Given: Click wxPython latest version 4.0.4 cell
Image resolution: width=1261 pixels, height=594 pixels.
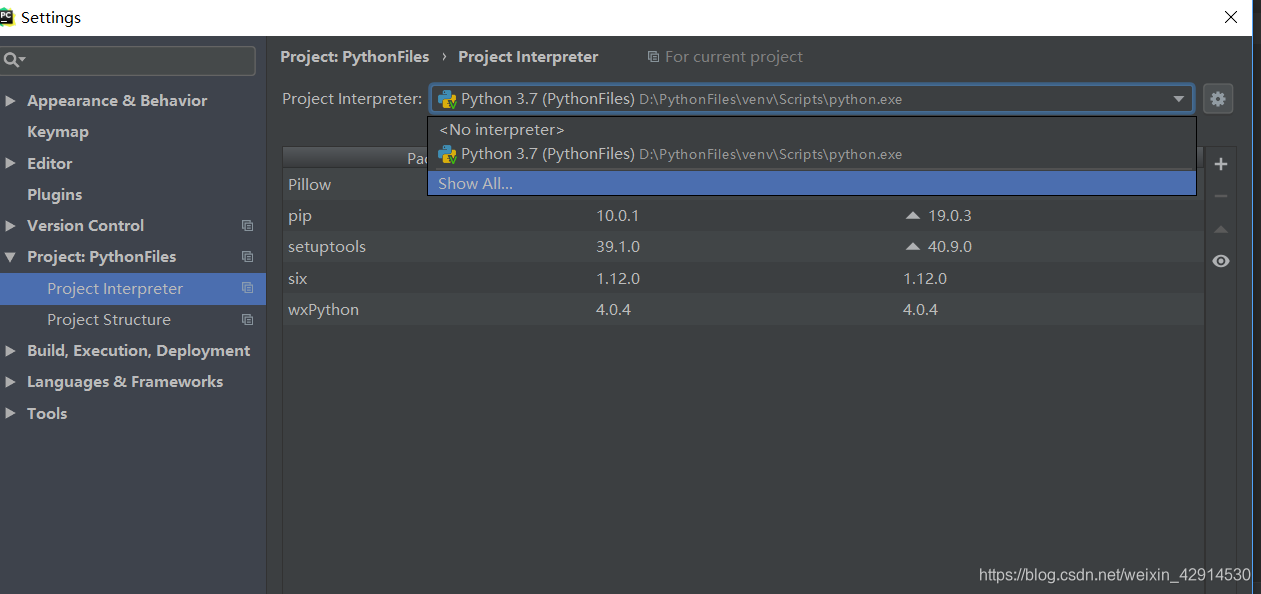Looking at the screenshot, I should (920, 309).
